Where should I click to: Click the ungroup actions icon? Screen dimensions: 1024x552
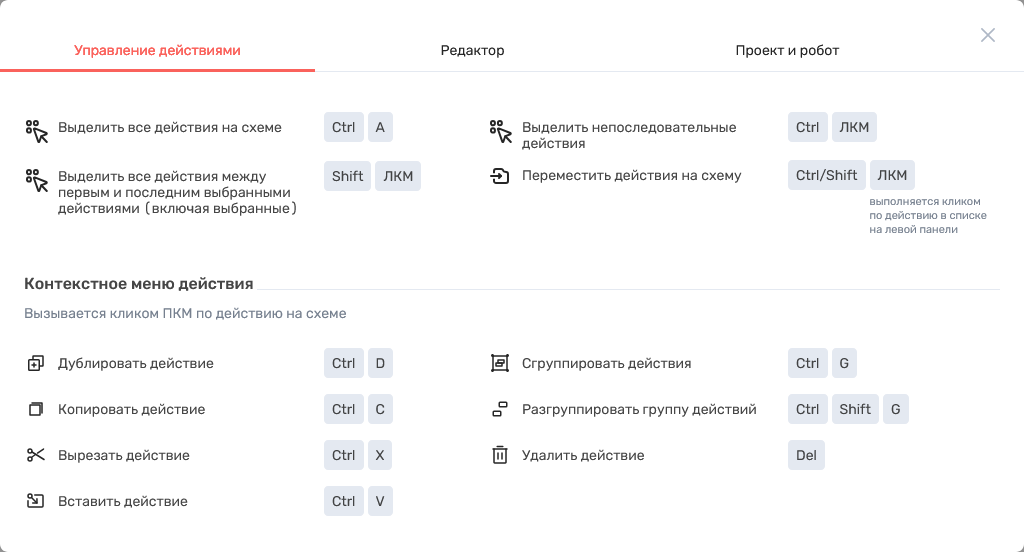coord(500,410)
